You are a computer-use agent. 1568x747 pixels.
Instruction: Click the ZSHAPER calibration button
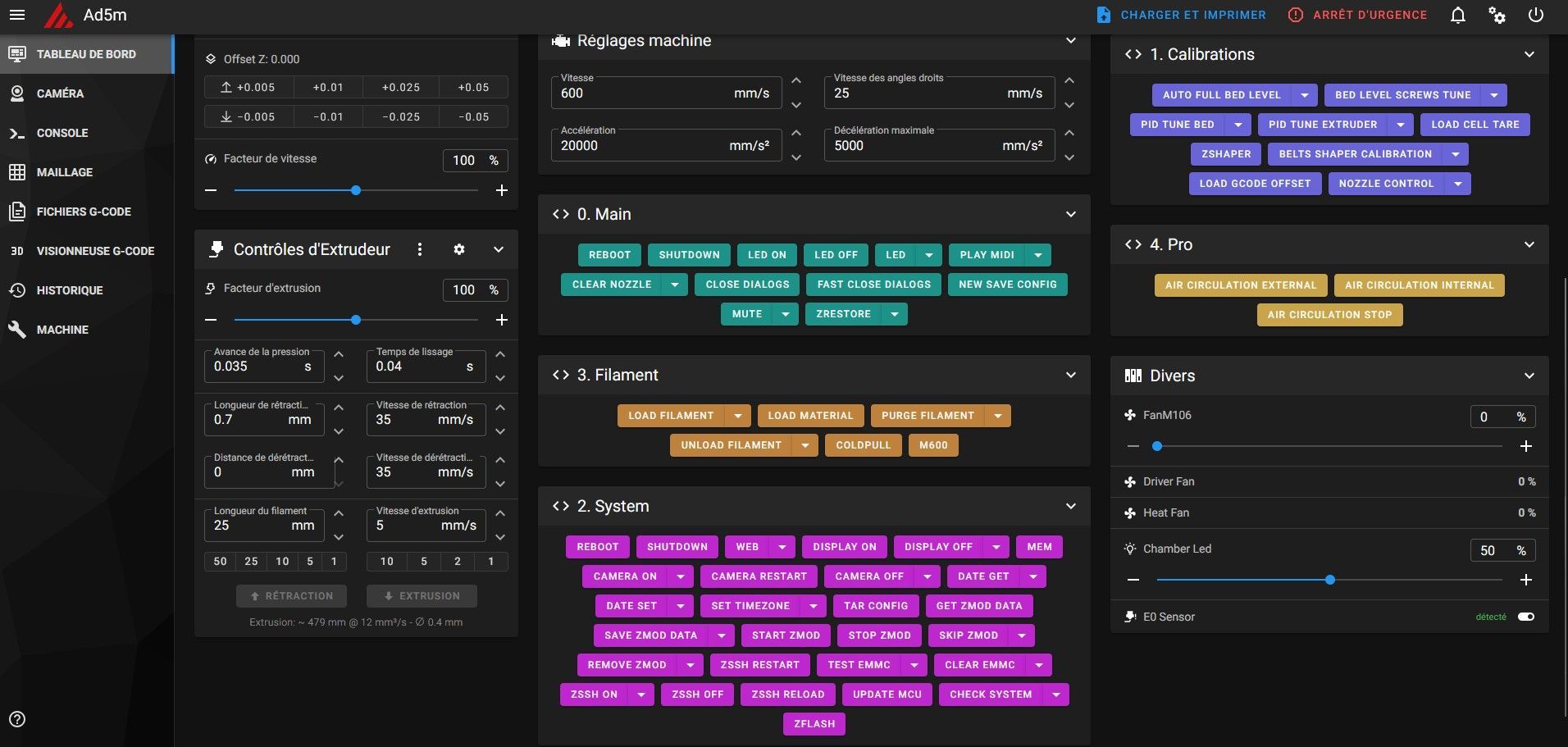[x=1226, y=154]
